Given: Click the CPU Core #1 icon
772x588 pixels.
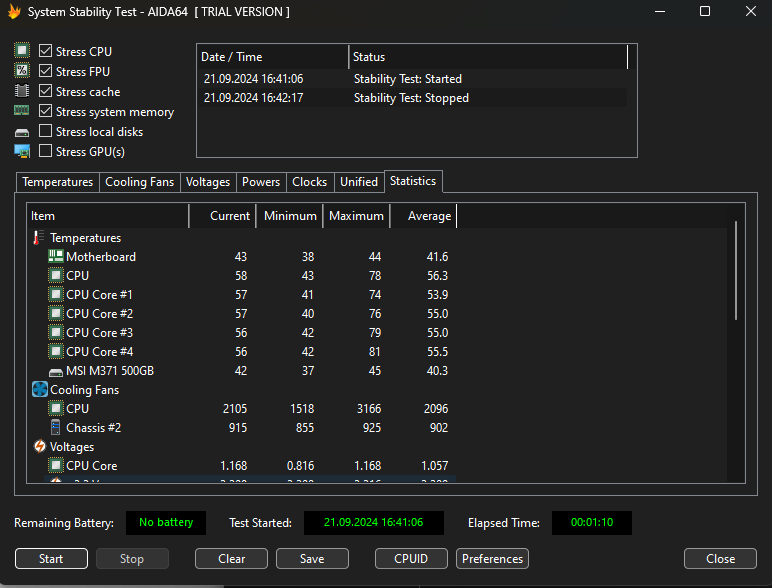Looking at the screenshot, I should [56, 294].
